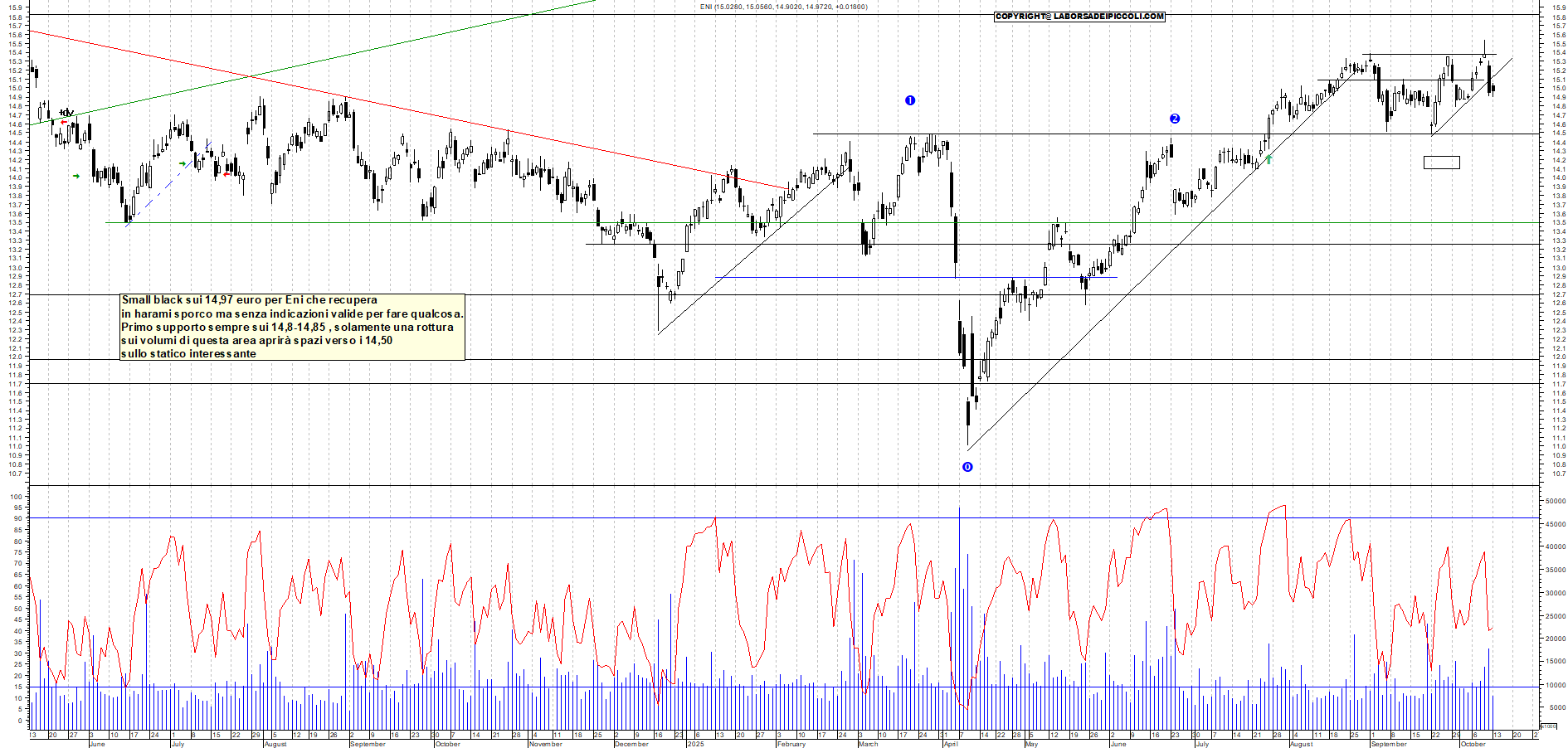Select the 2025 year label on the axis

(x=695, y=744)
